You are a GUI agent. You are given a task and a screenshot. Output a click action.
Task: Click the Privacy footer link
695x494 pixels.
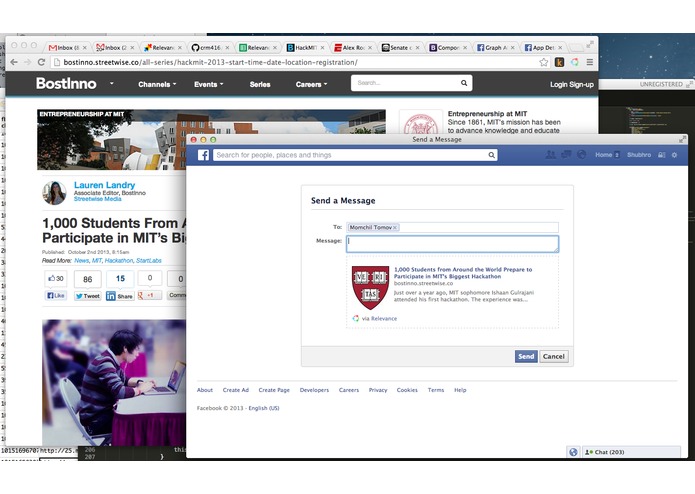(378, 390)
